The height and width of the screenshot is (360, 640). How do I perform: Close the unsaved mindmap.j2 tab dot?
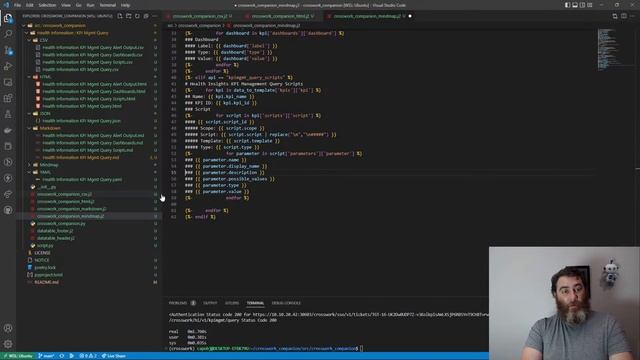410,16
